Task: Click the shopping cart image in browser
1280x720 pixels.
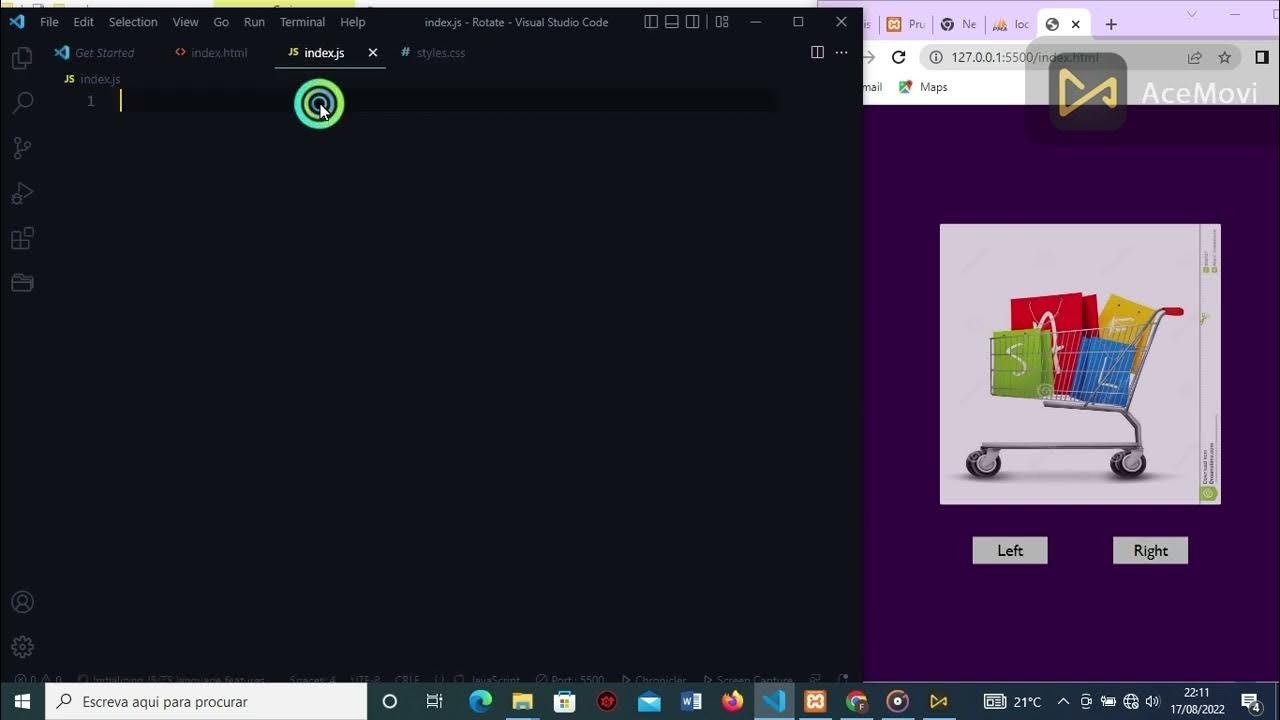Action: (1080, 364)
